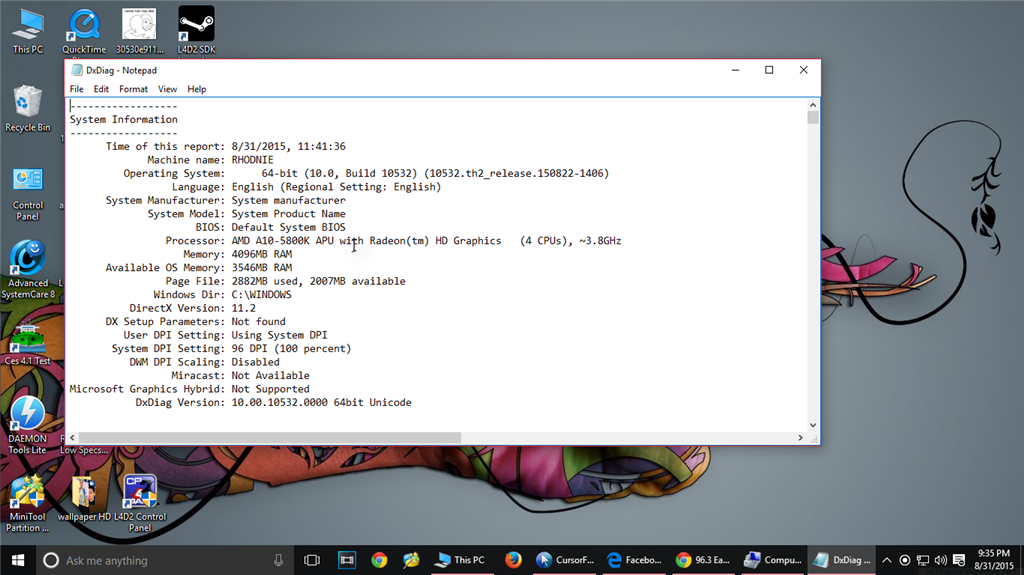Open the Edit menu in Notepad
1024x575 pixels.
101,90
